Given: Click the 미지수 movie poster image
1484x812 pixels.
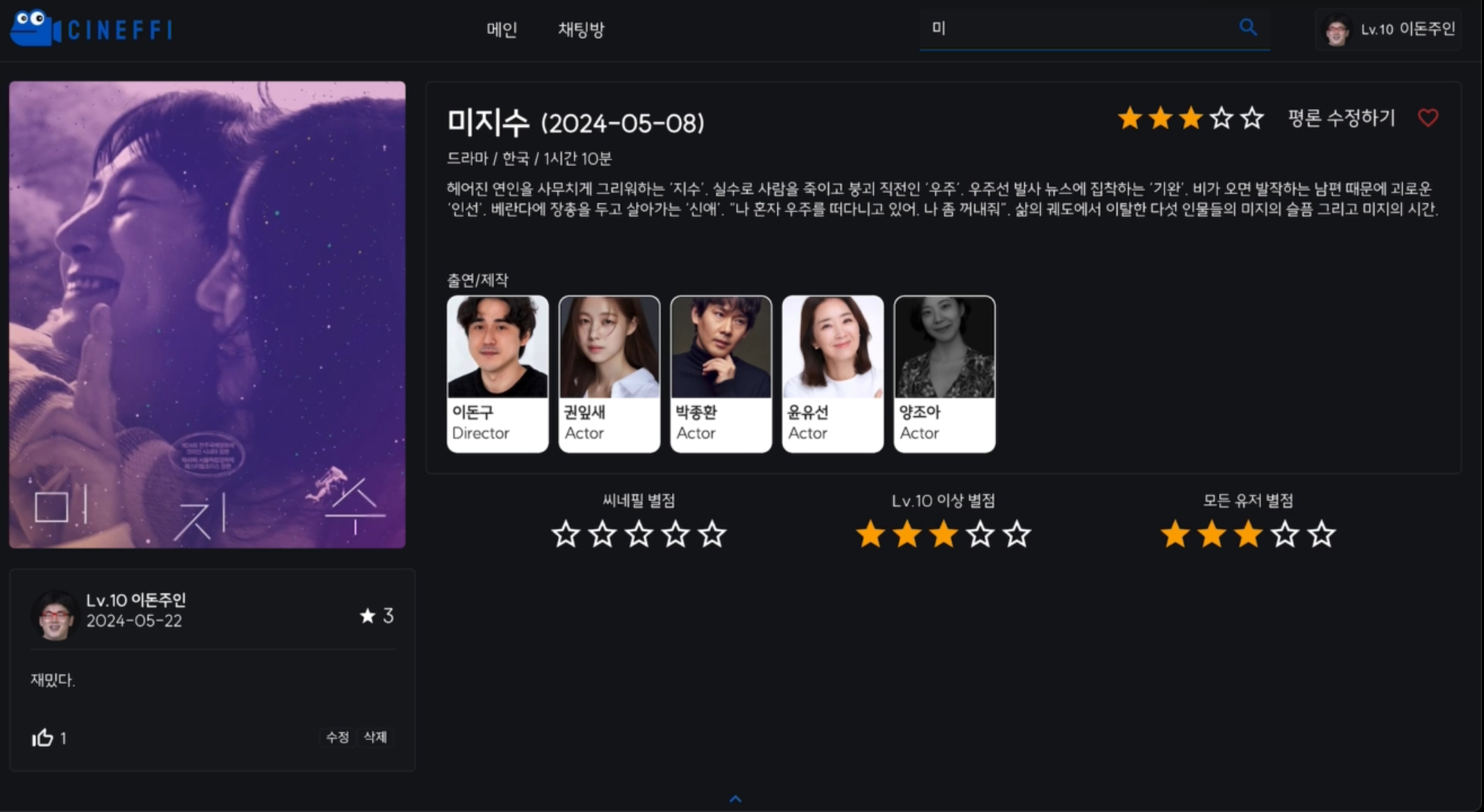Looking at the screenshot, I should coord(208,314).
